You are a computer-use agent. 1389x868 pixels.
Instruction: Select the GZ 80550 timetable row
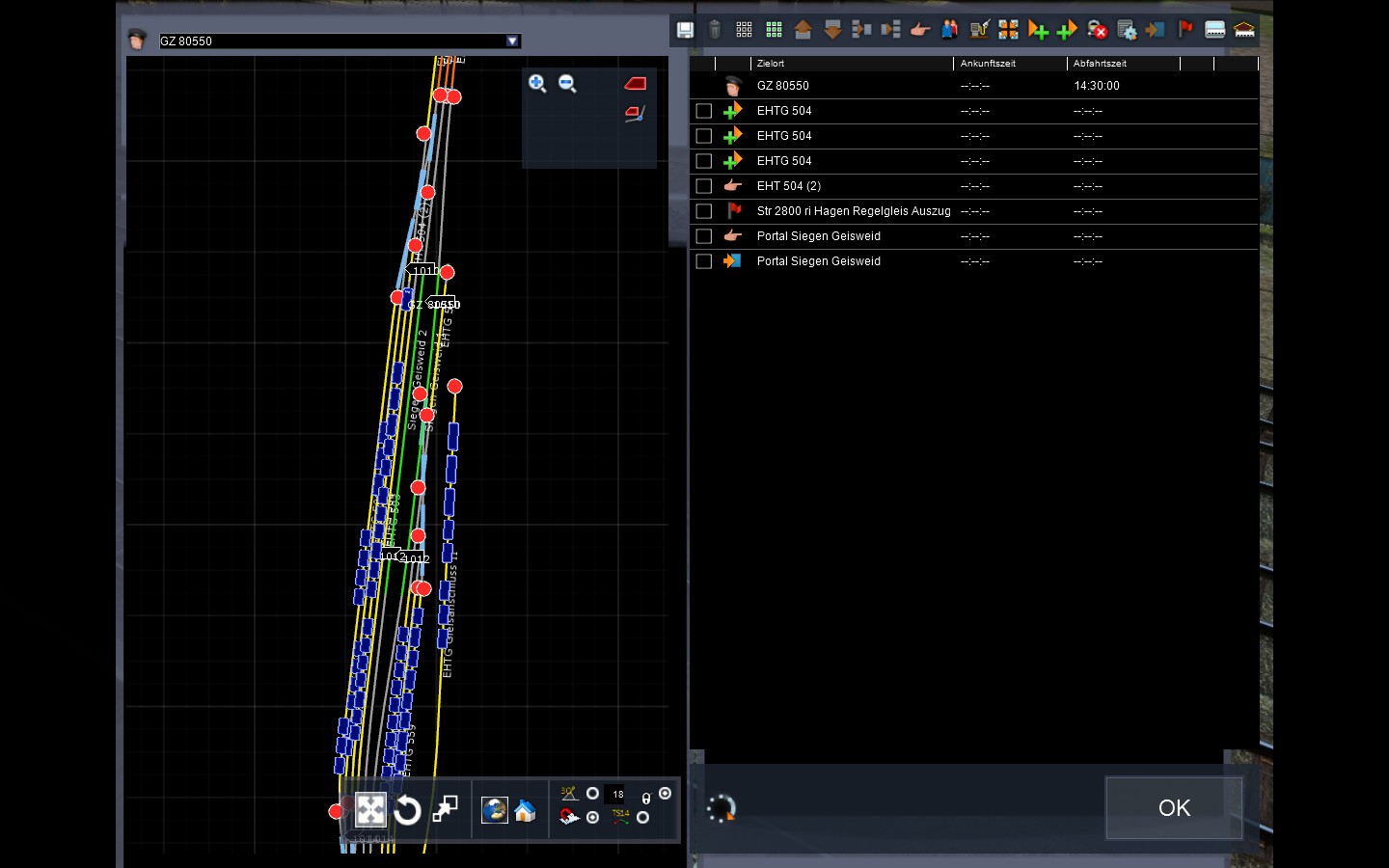tap(782, 86)
